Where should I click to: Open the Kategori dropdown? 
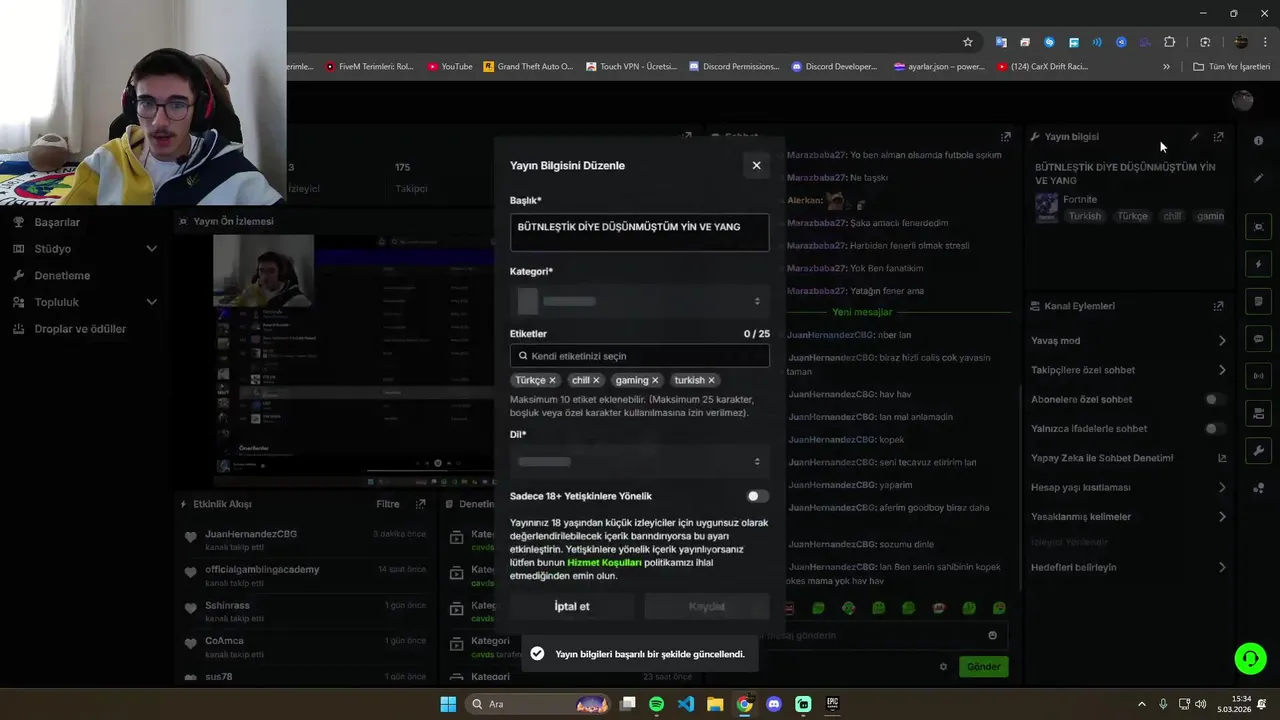[x=639, y=301]
